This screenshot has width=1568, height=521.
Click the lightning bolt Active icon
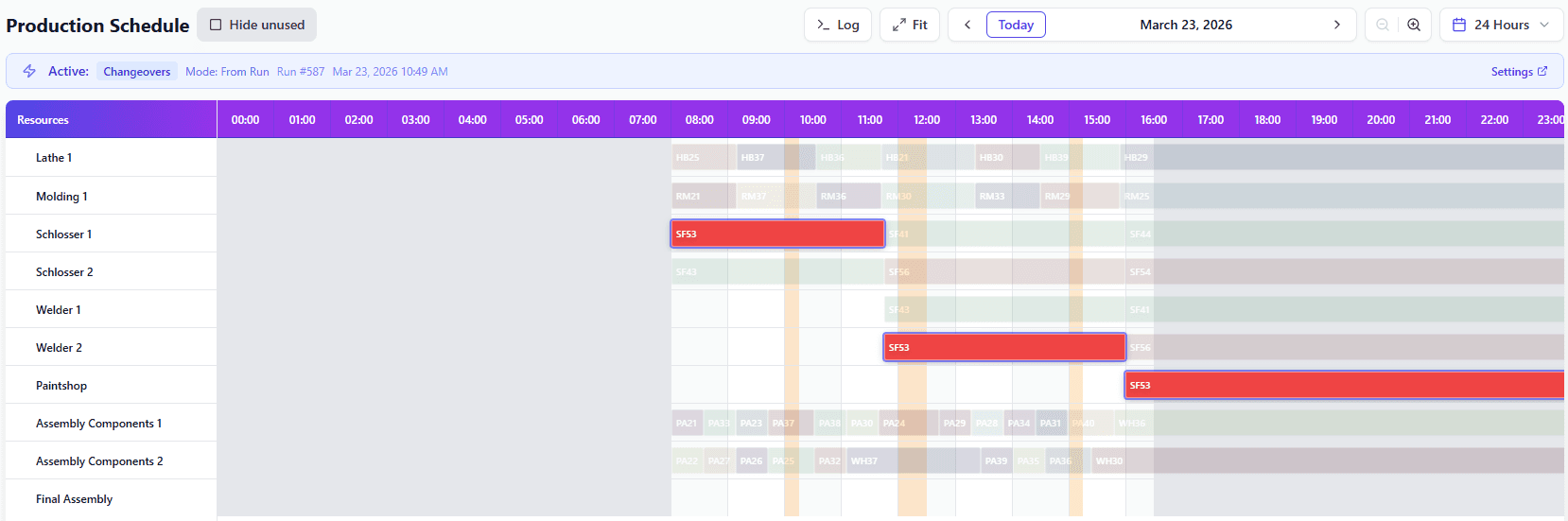[29, 71]
